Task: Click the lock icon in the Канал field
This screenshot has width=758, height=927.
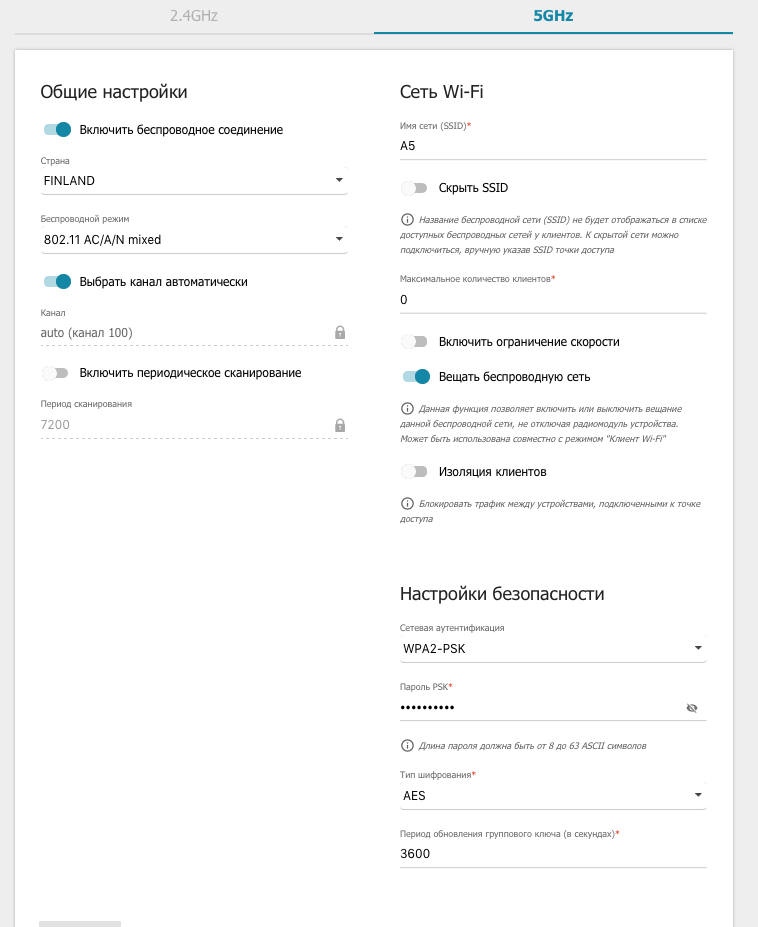Action: pyautogui.click(x=339, y=332)
